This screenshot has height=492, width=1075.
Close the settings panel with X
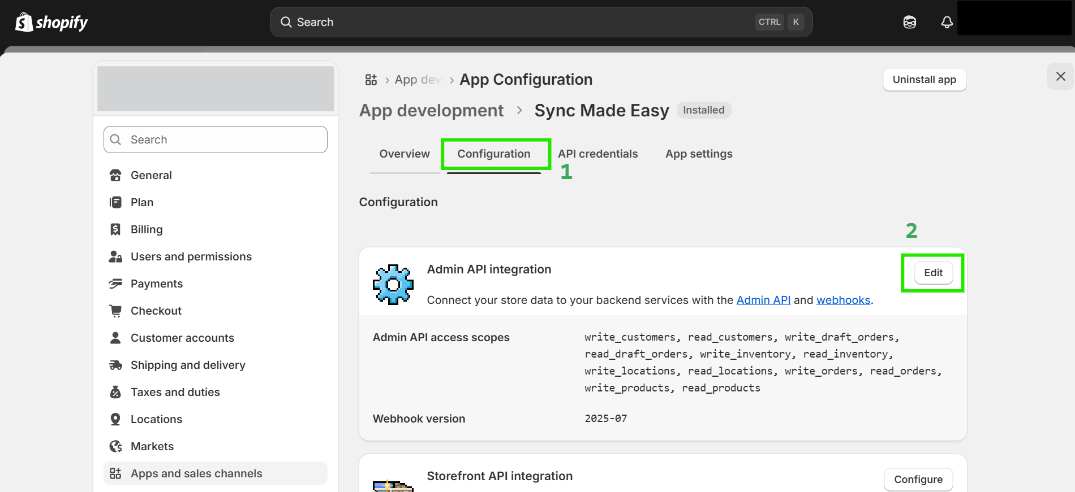click(x=1060, y=76)
